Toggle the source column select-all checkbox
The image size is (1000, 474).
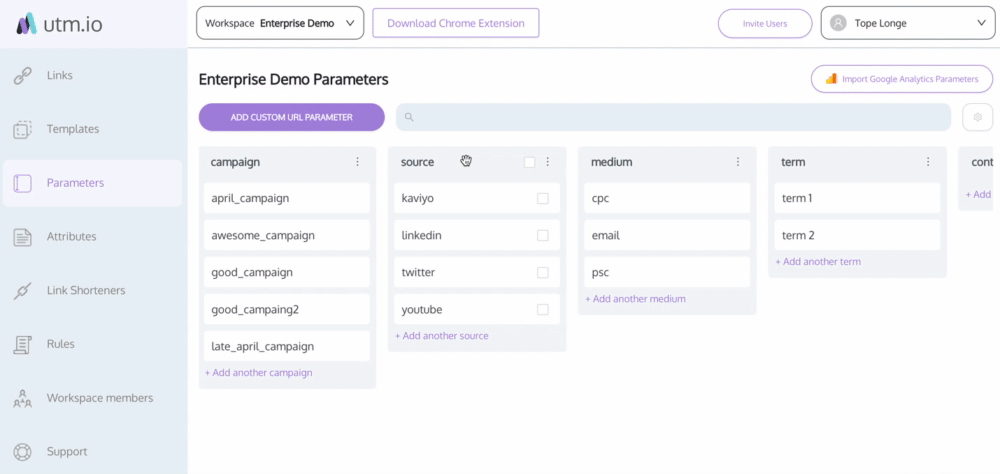529,162
